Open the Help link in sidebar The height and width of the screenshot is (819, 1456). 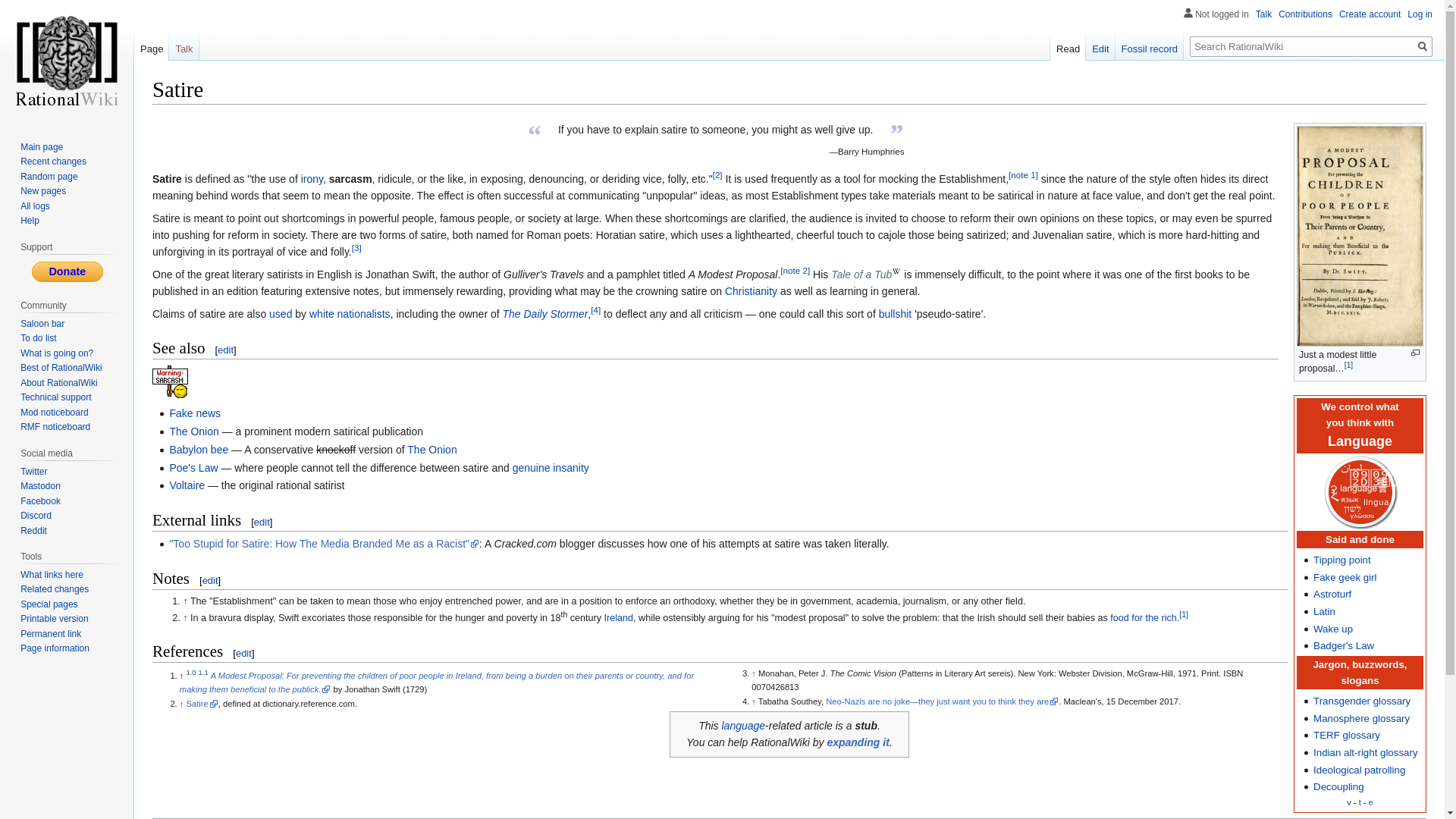pyautogui.click(x=30, y=221)
